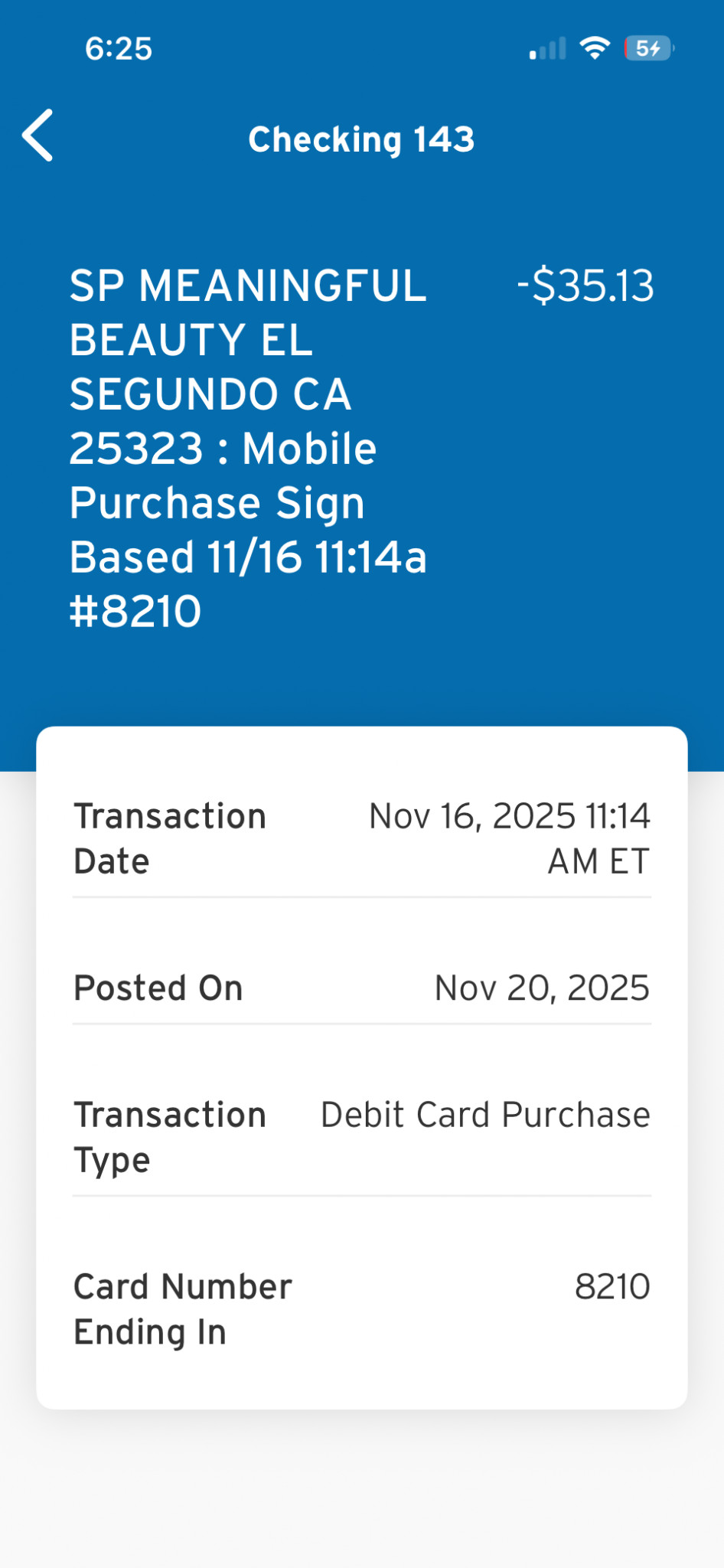Tap the back arrow chevron
The height and width of the screenshot is (1568, 724).
tap(38, 136)
